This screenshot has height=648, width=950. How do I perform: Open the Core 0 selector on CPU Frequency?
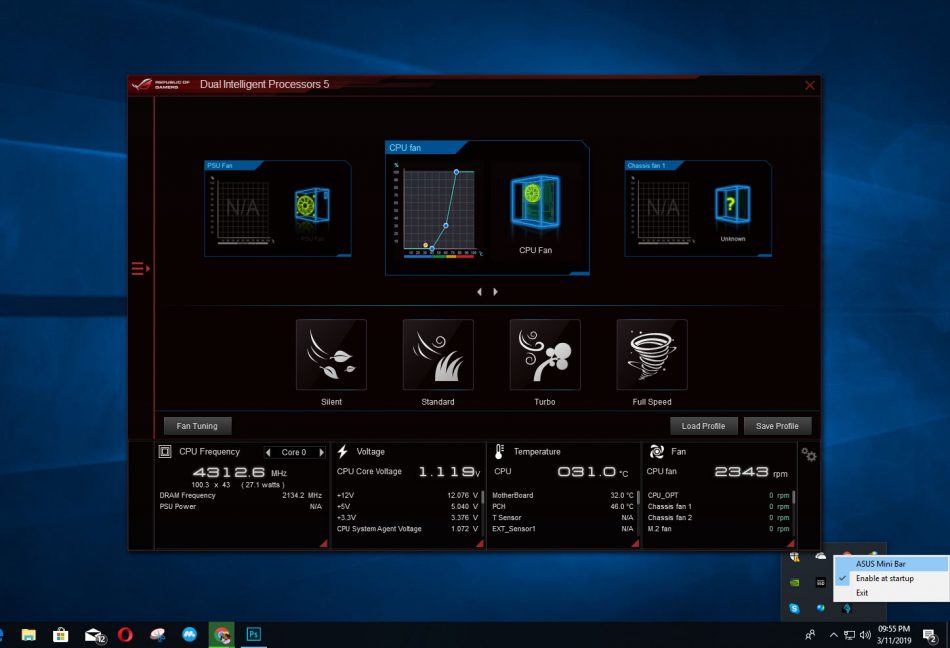[x=295, y=452]
